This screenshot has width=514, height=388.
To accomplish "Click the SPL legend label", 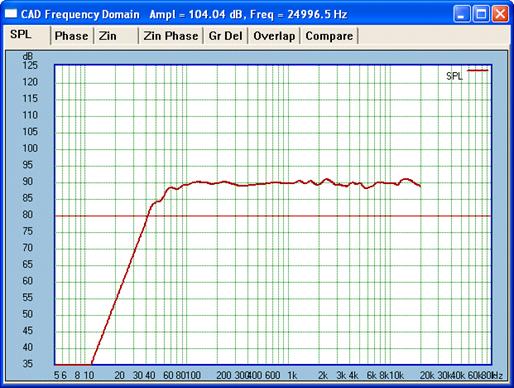I will click(454, 76).
